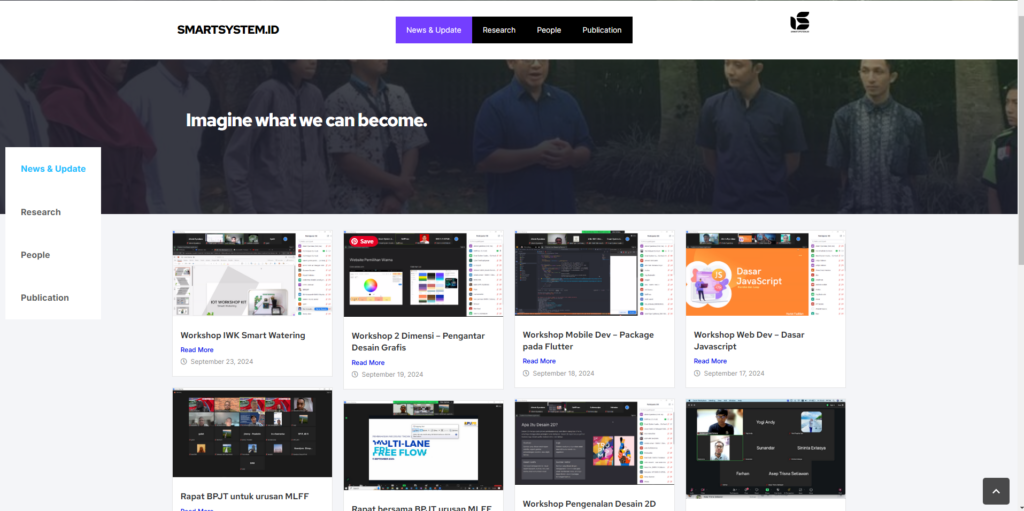Click the Smart System logo icon in header
The image size is (1024, 511).
(x=799, y=22)
